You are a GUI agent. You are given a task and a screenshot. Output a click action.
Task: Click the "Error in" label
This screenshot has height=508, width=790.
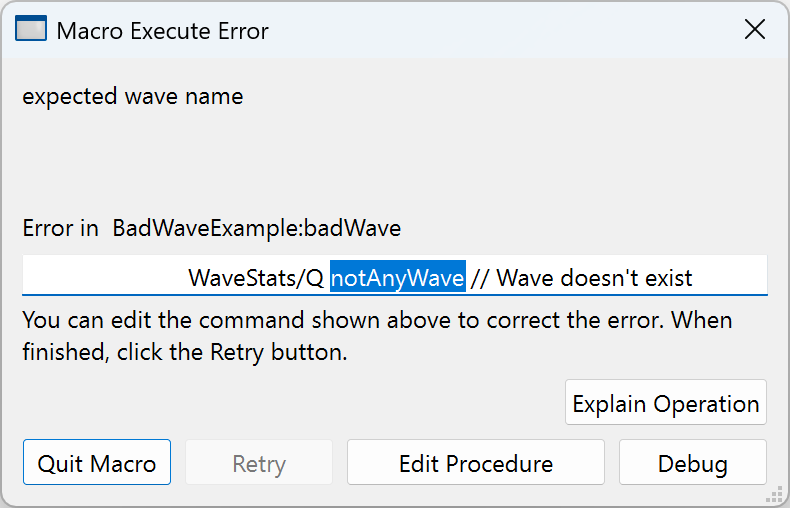point(61,228)
